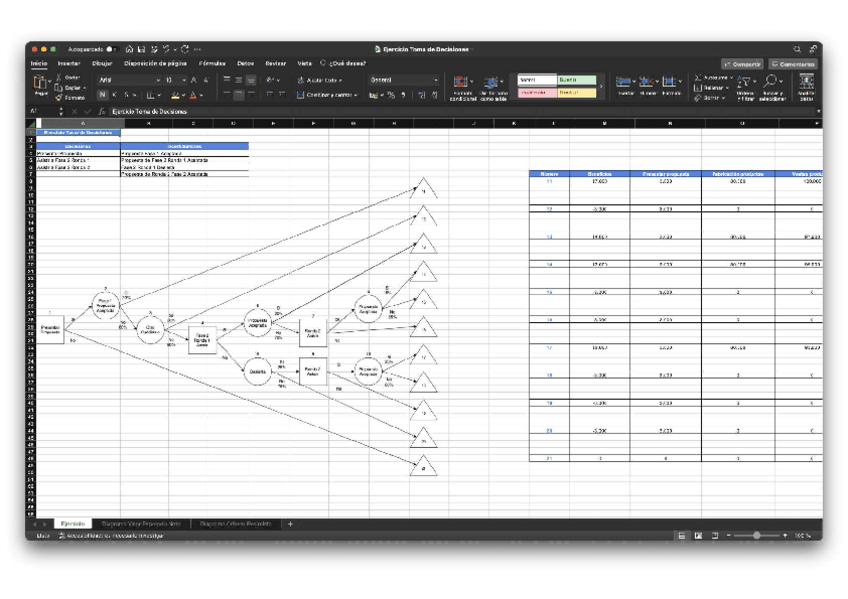Toggle italic formatting (K)
The height and width of the screenshot is (599, 848).
[114, 95]
